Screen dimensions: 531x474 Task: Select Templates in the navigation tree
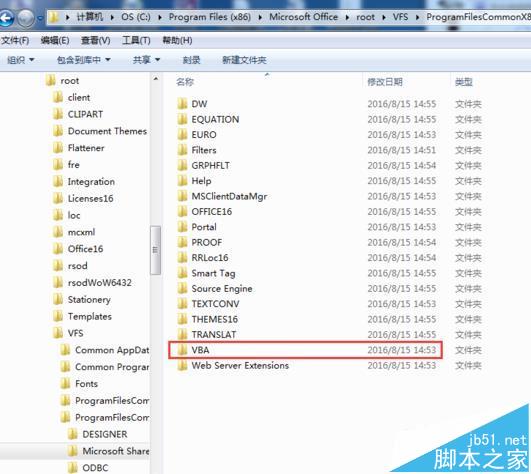coord(90,316)
